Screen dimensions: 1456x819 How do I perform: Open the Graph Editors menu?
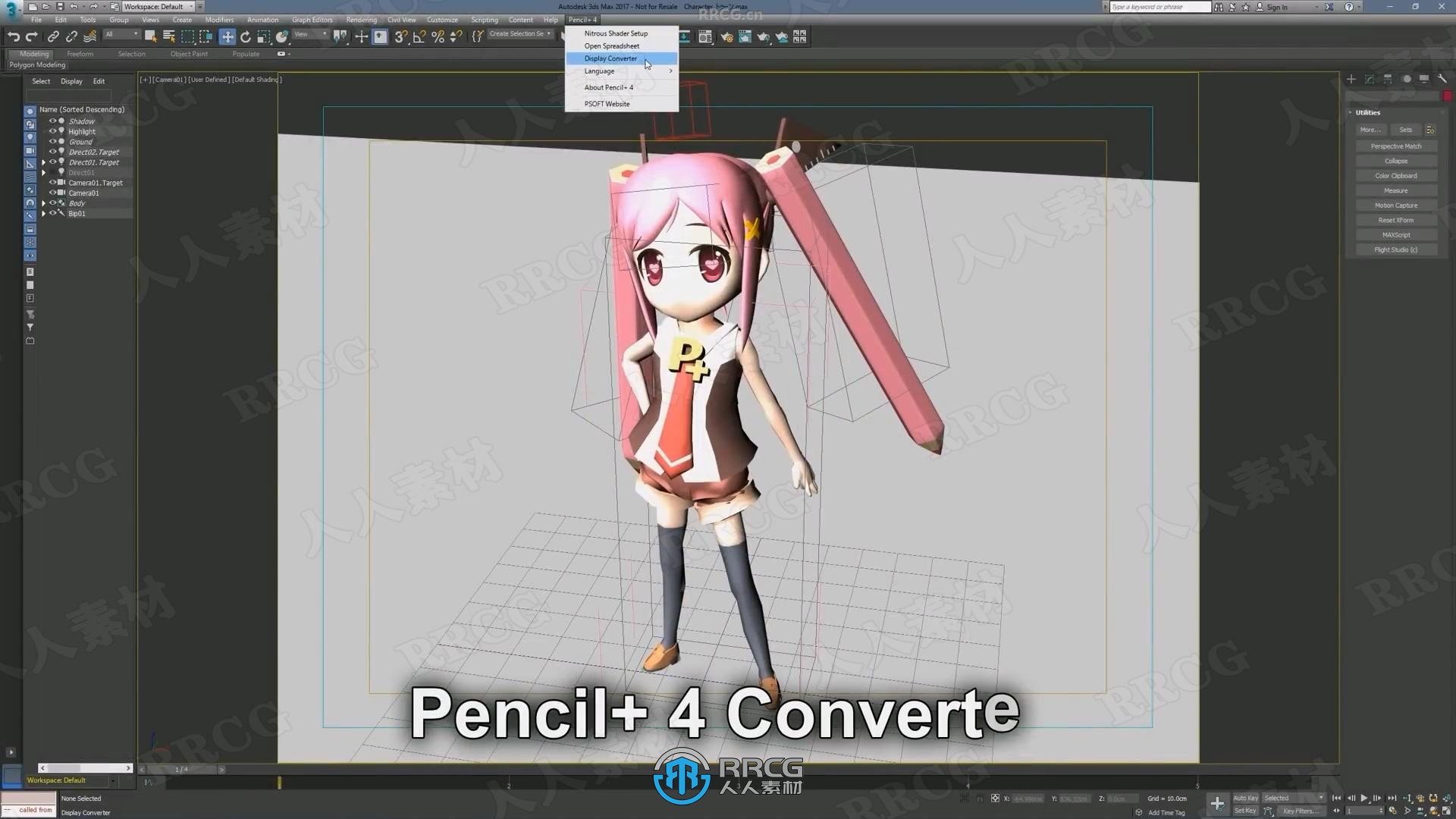coord(312,20)
